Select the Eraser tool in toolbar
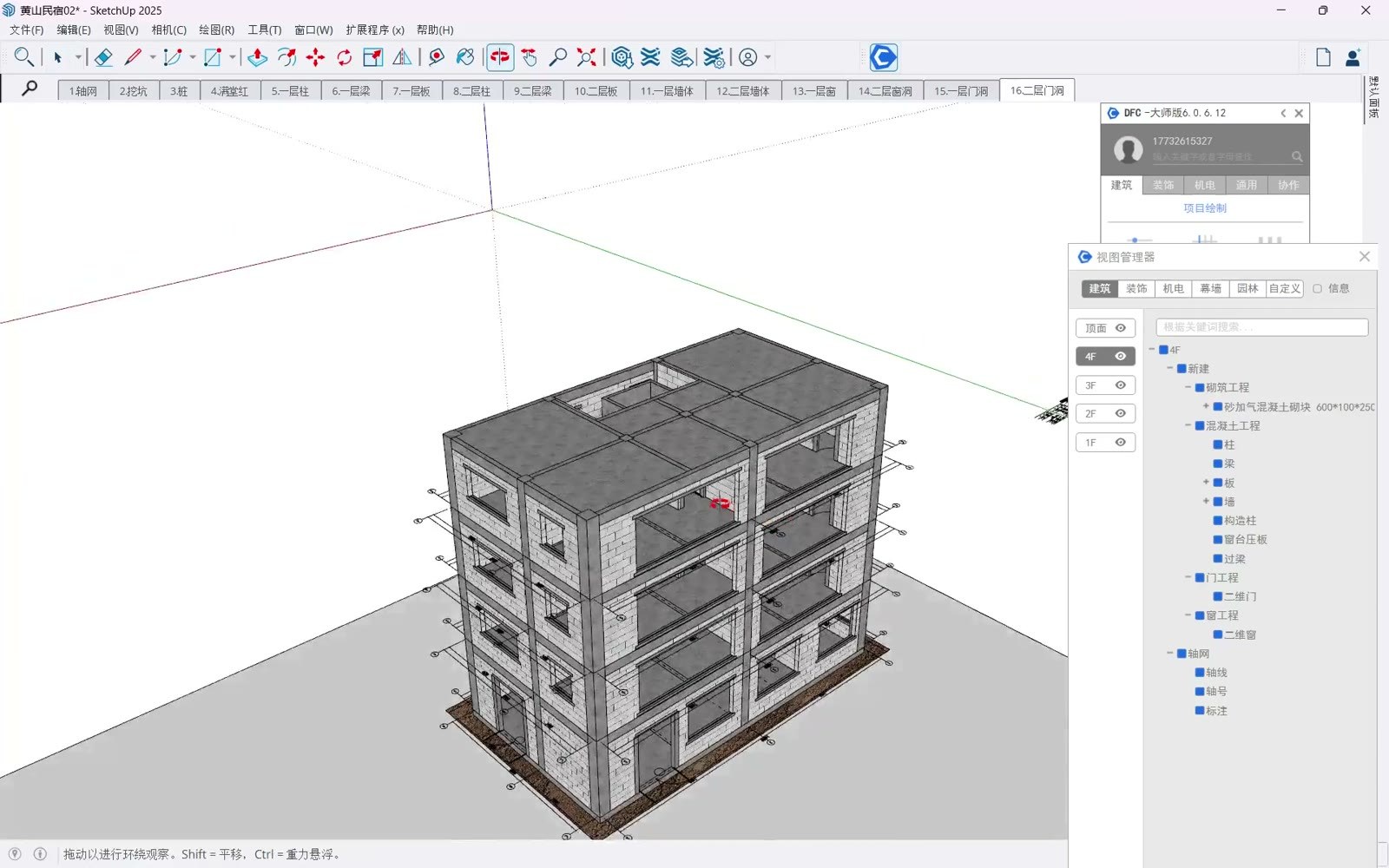 [102, 57]
